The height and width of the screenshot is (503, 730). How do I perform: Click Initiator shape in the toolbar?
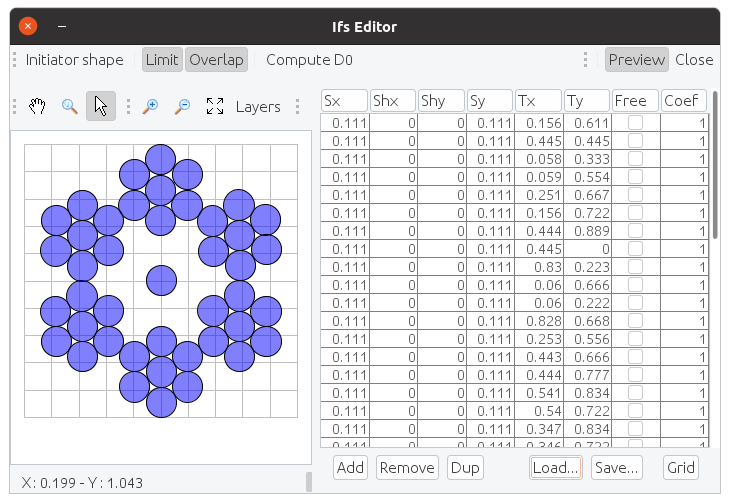pos(74,60)
